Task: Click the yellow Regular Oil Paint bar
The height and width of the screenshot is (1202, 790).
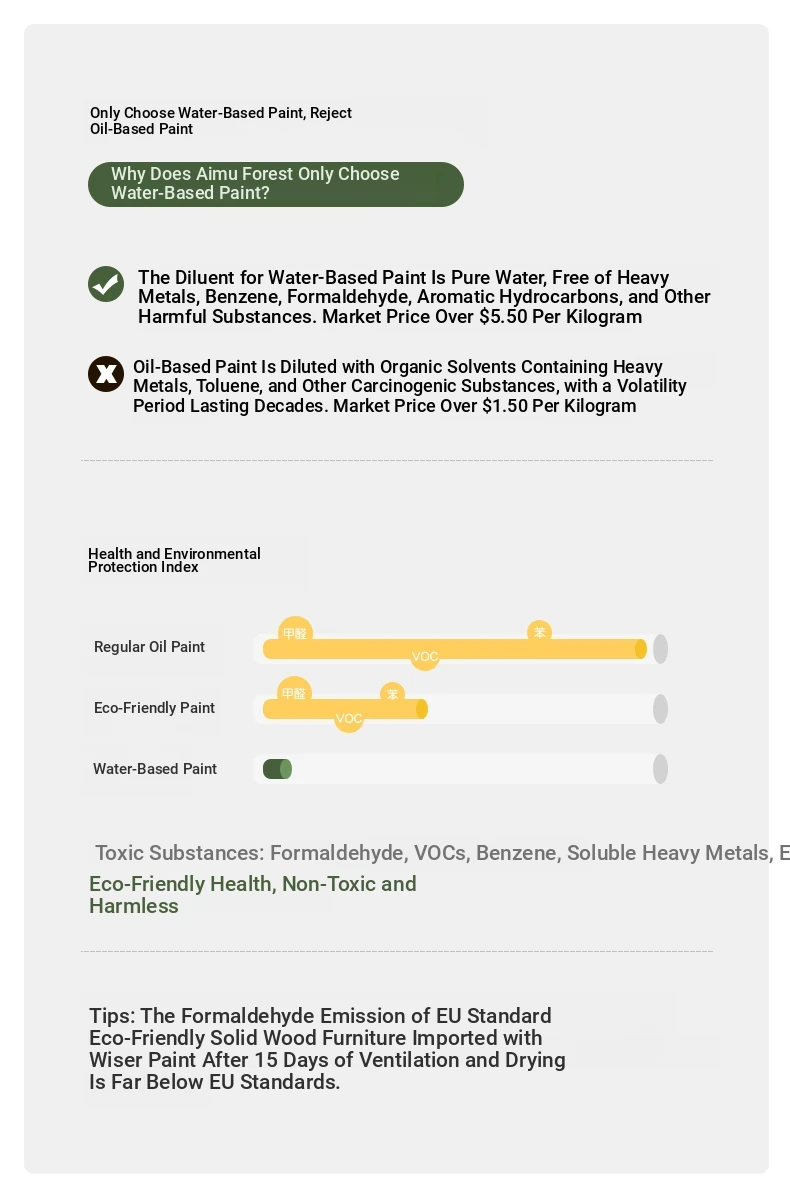Action: (455, 649)
